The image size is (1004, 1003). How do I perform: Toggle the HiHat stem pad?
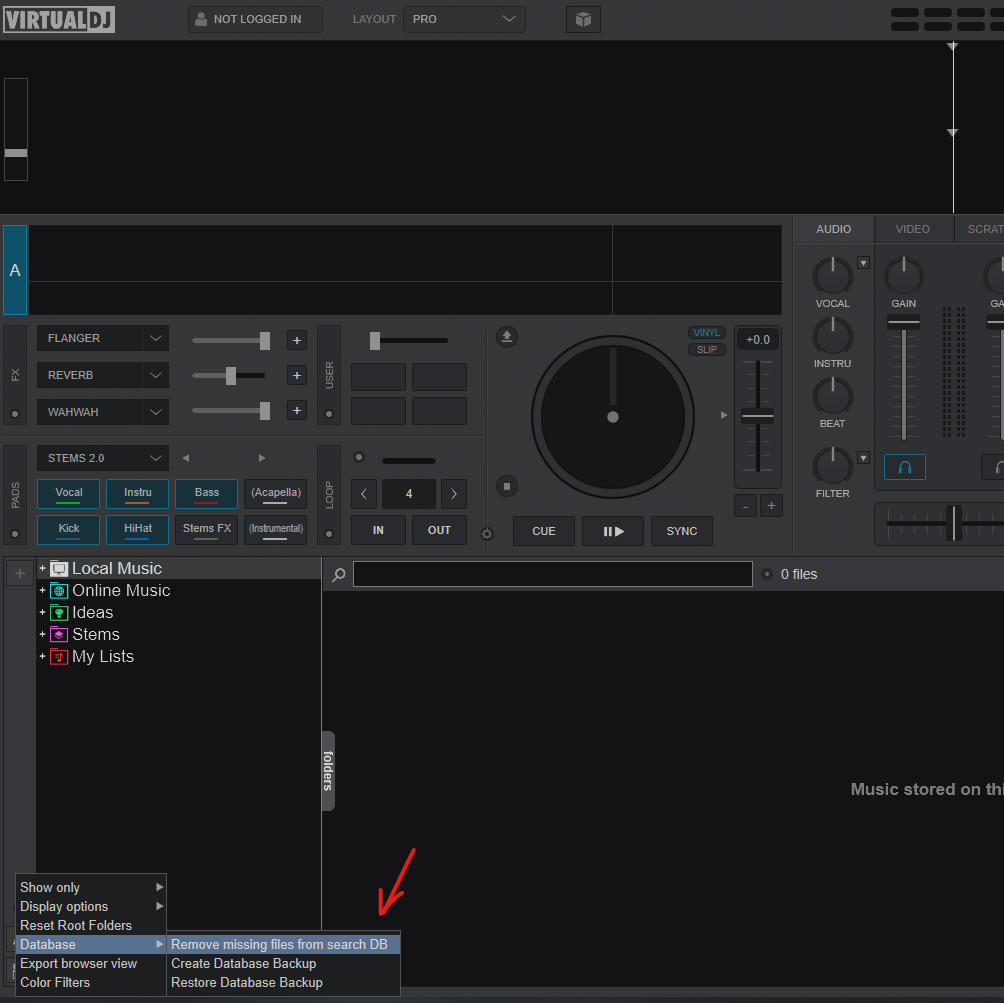138,530
